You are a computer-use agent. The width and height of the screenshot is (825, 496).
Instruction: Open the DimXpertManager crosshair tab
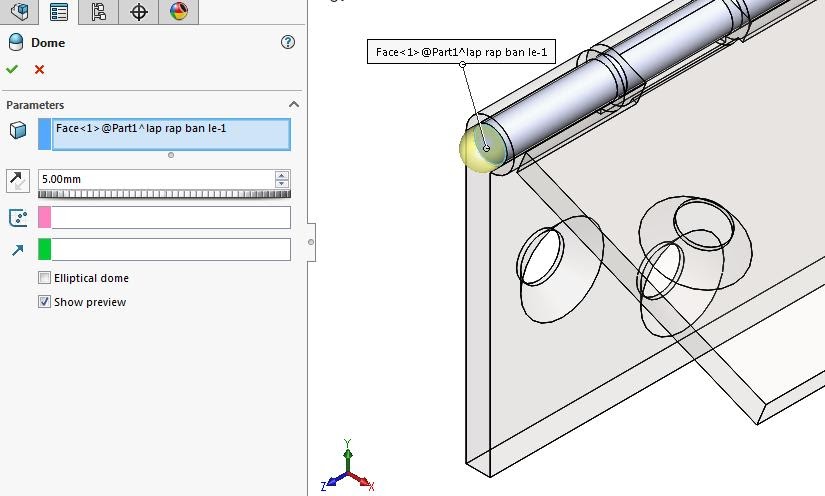[138, 12]
